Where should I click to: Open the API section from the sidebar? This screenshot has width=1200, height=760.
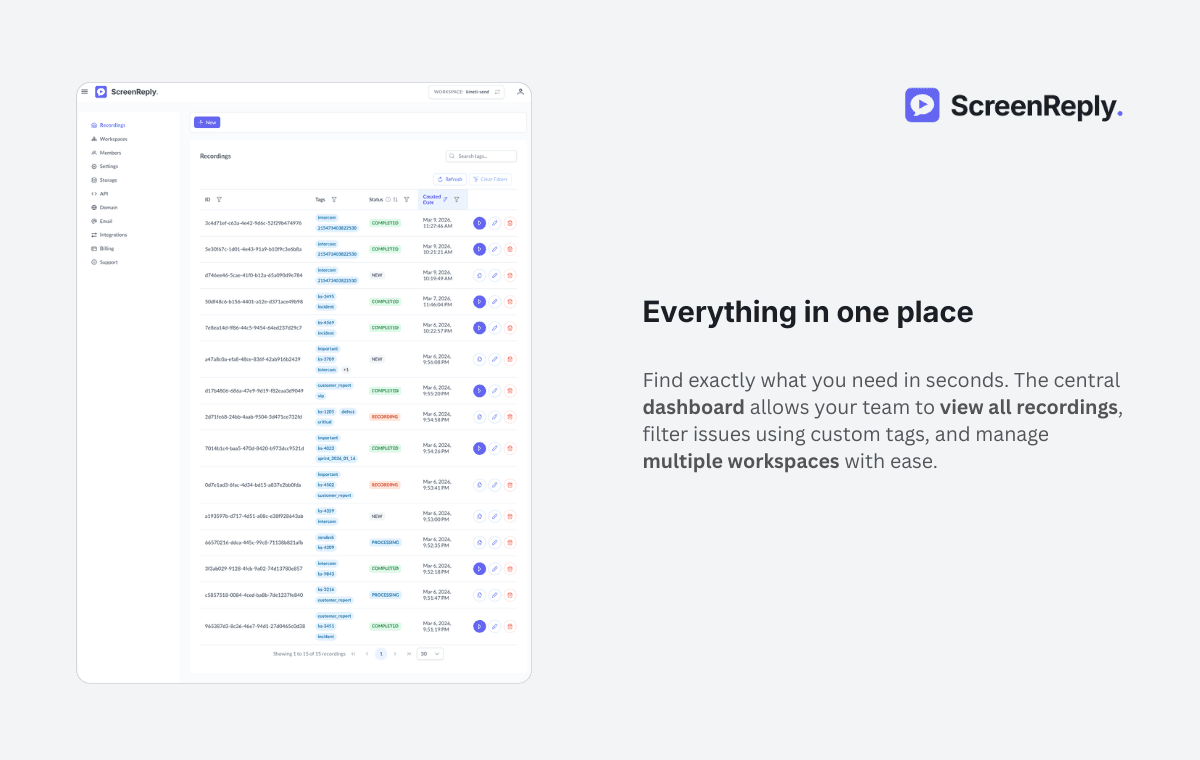point(104,193)
